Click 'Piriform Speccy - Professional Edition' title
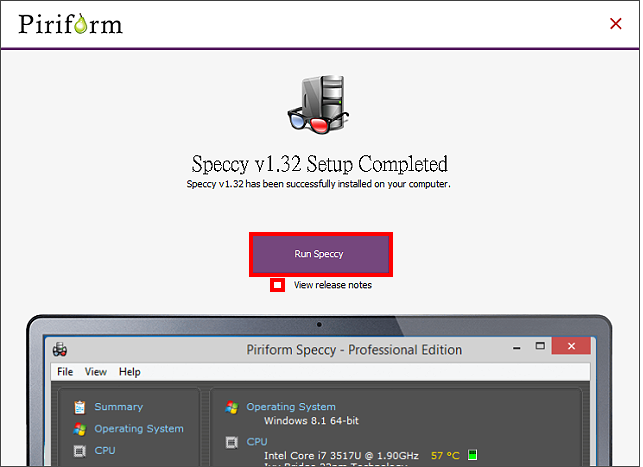Viewport: 643px width, 467px height. click(x=354, y=350)
